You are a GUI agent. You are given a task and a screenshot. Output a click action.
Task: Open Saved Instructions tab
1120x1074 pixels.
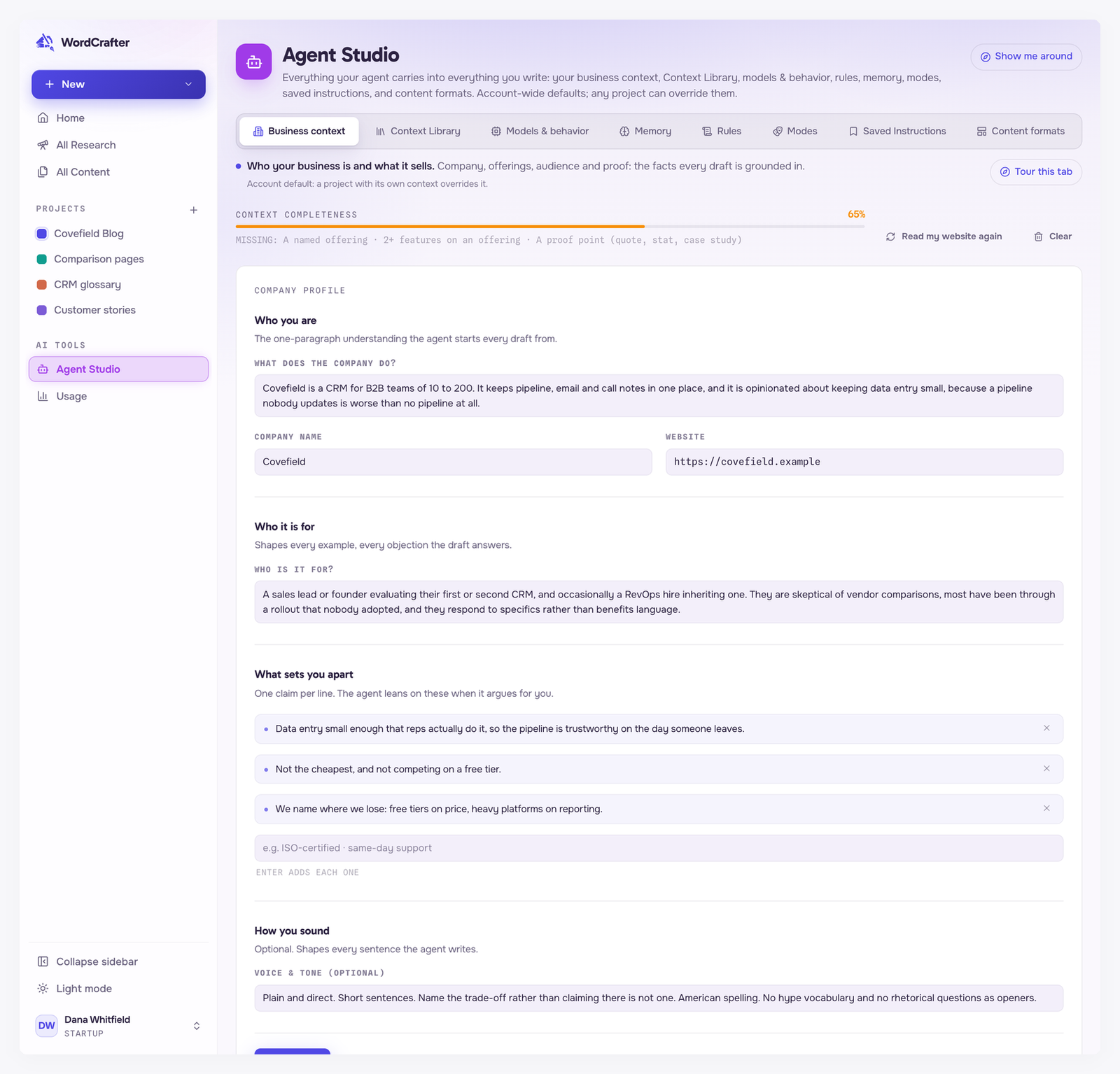897,132
